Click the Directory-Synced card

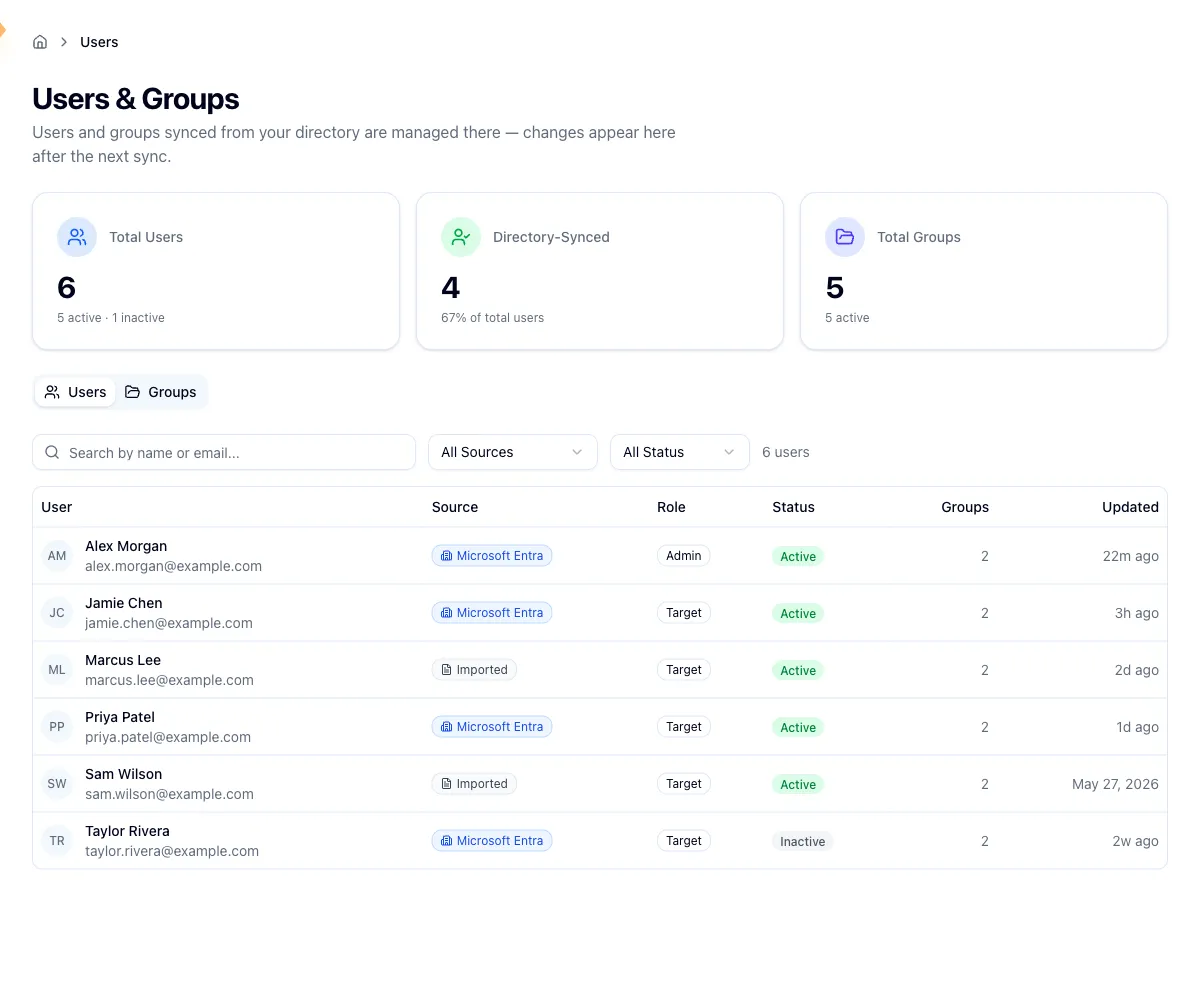tap(600, 271)
